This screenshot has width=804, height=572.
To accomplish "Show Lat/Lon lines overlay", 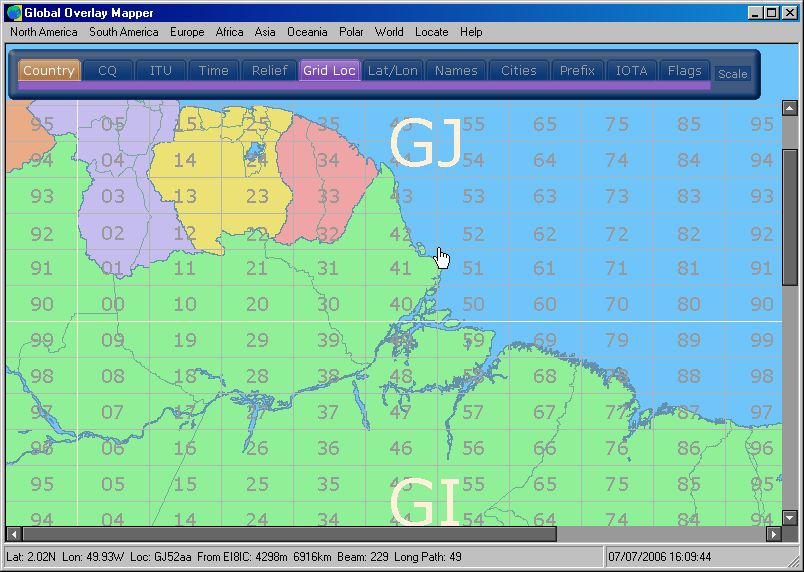I will (392, 71).
